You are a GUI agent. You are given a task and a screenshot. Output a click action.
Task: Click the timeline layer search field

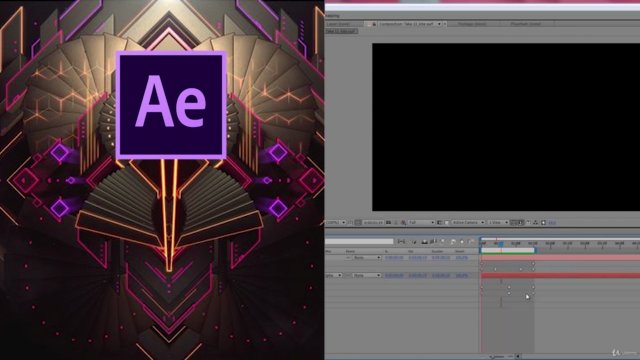click(359, 242)
